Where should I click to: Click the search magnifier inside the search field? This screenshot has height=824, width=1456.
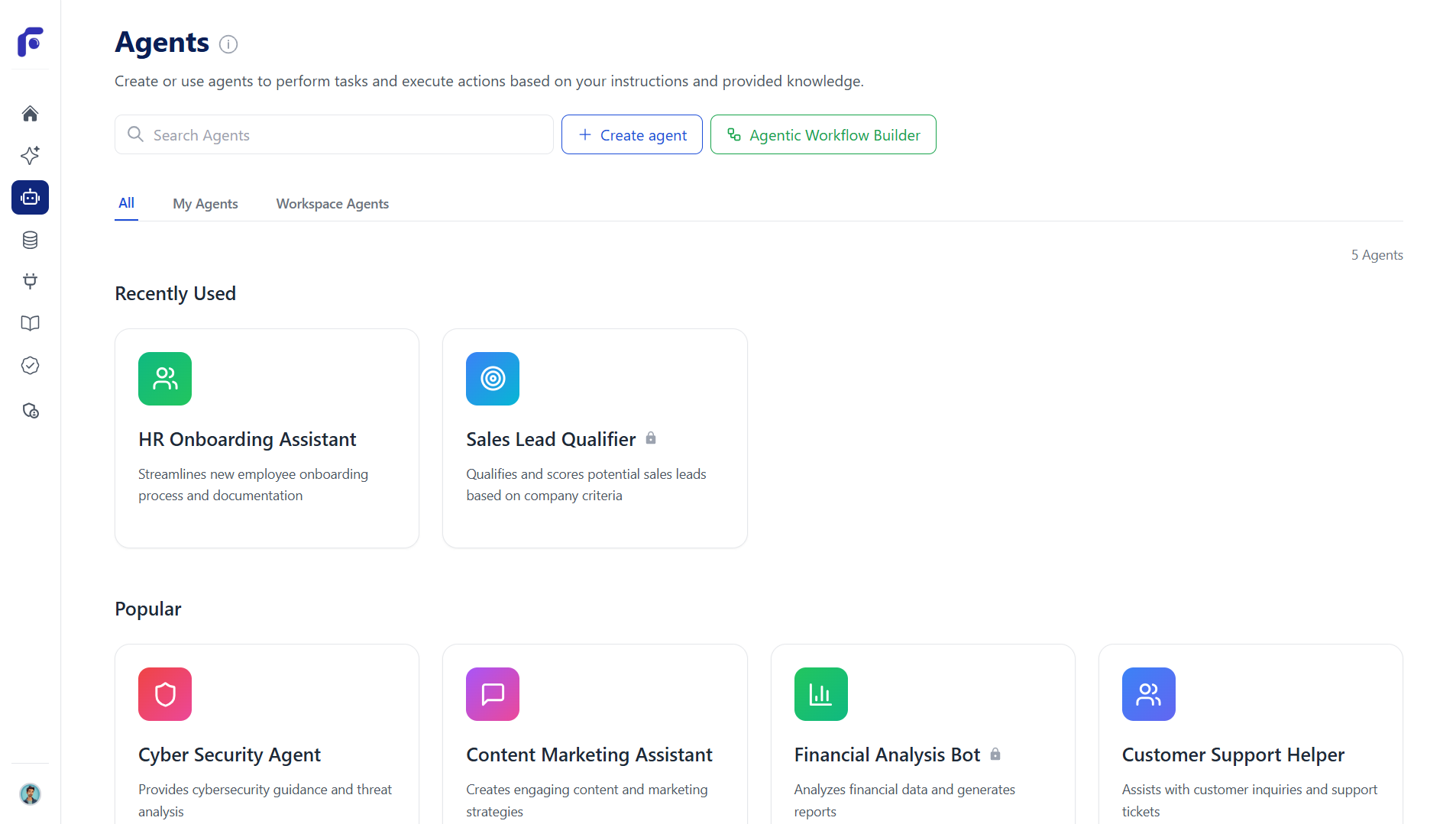[135, 134]
